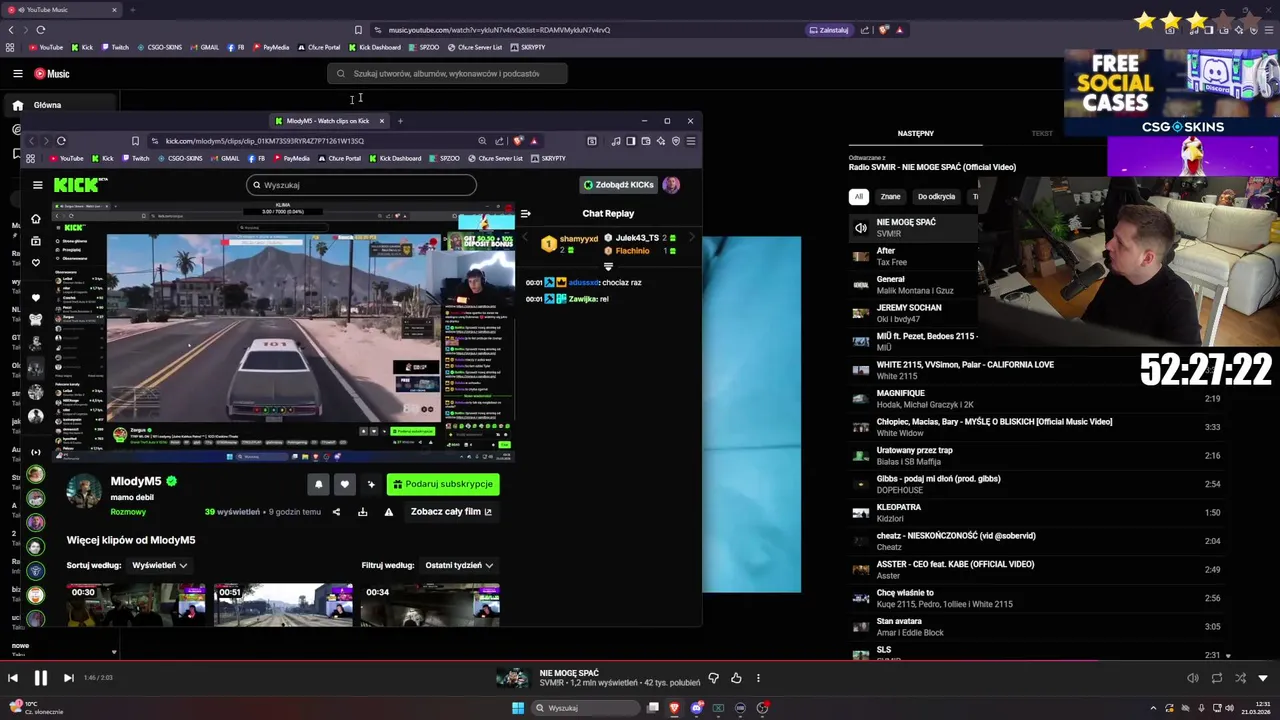Click the YouTube Music logo
Viewport: 1280px width, 720px height.
pos(52,73)
